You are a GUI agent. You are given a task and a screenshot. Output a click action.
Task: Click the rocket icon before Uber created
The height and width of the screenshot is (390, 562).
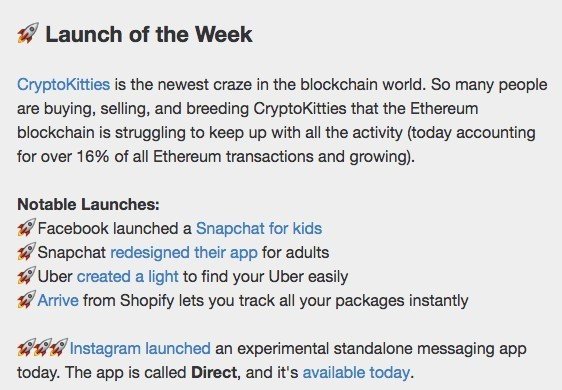(x=27, y=275)
